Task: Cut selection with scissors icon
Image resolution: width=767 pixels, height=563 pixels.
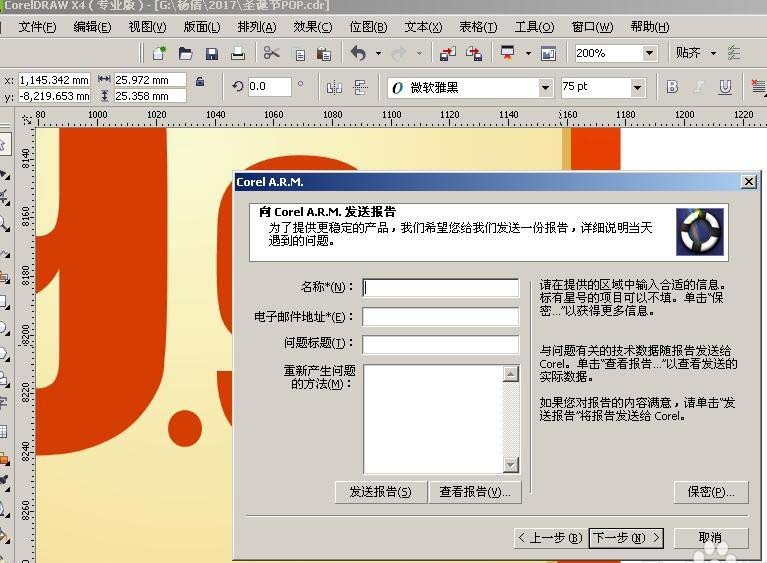Action: pyautogui.click(x=271, y=52)
